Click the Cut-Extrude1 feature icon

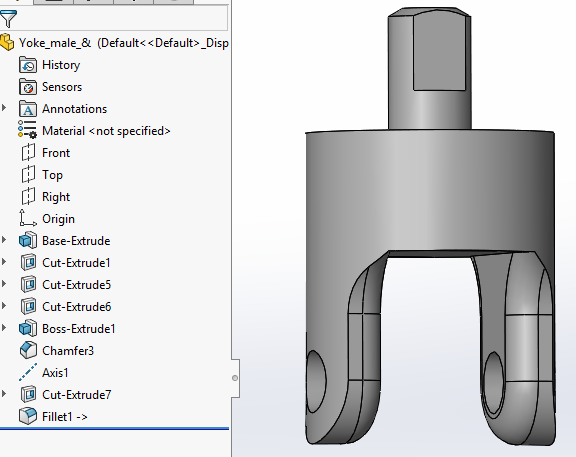click(x=28, y=262)
